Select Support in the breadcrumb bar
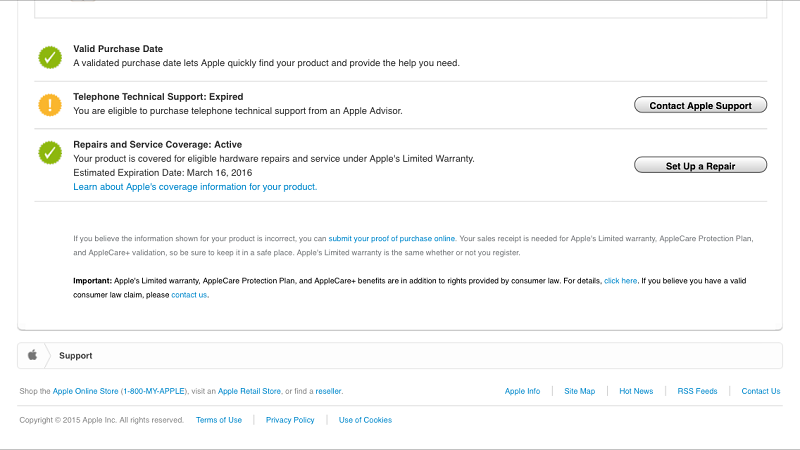The height and width of the screenshot is (450, 800). tap(76, 355)
